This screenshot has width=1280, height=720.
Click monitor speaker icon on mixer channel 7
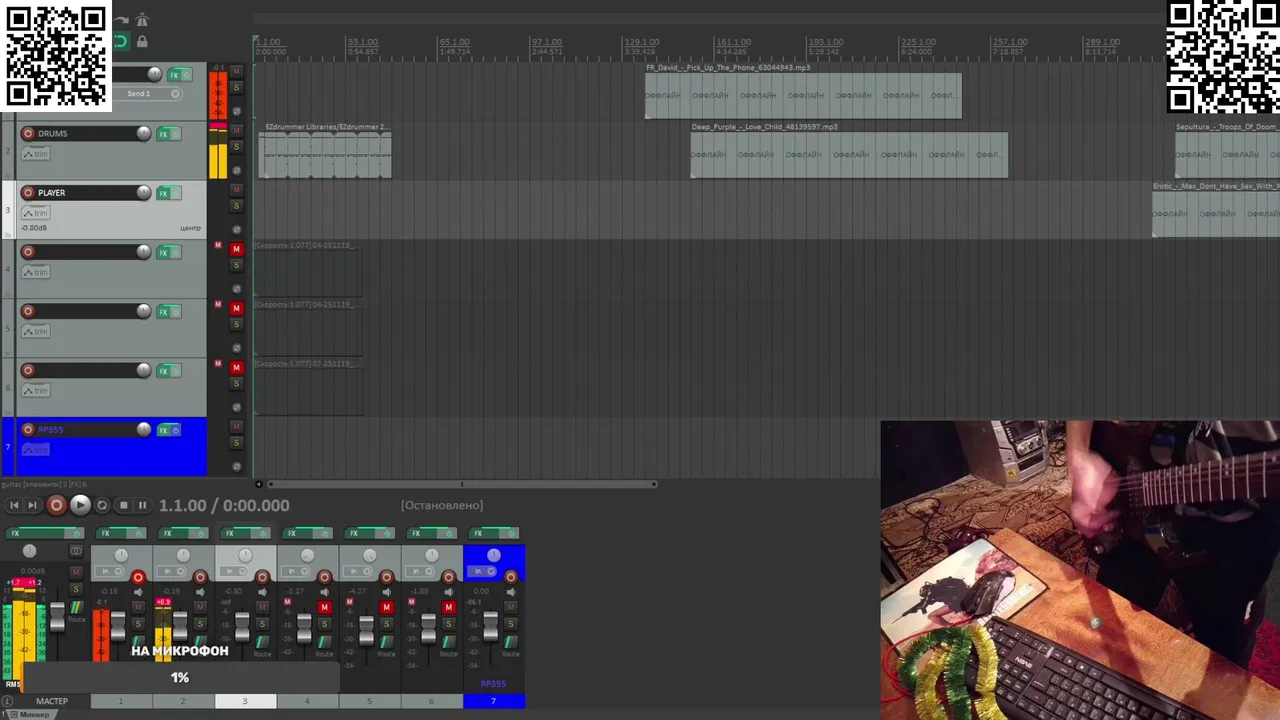[x=511, y=592]
